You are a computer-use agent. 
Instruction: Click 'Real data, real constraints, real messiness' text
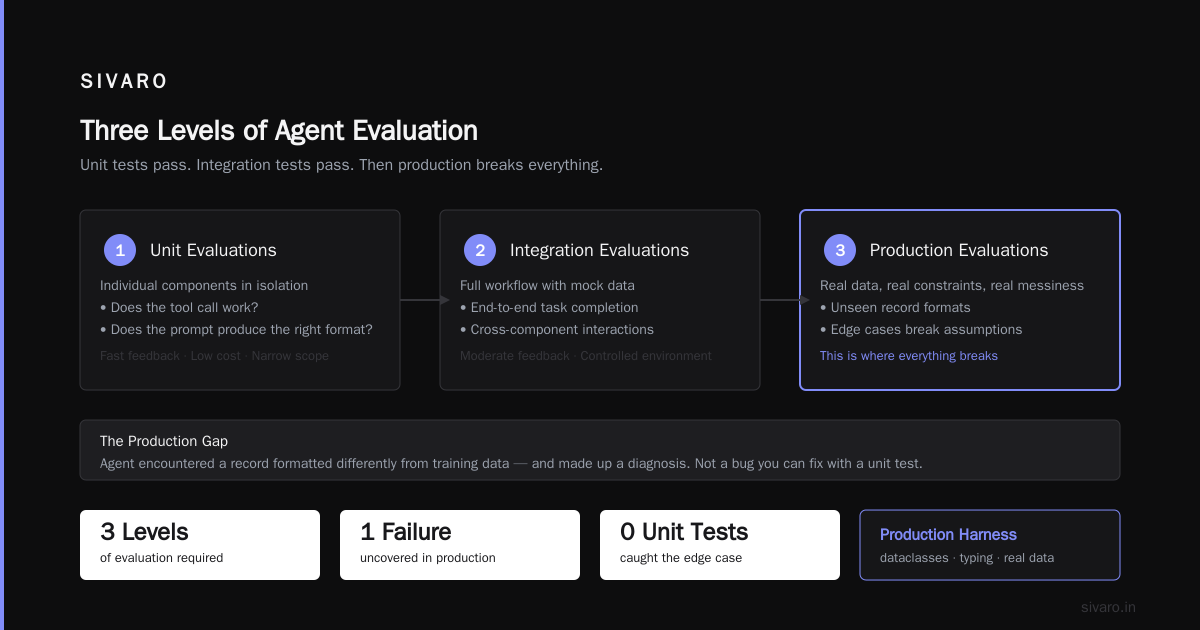952,286
